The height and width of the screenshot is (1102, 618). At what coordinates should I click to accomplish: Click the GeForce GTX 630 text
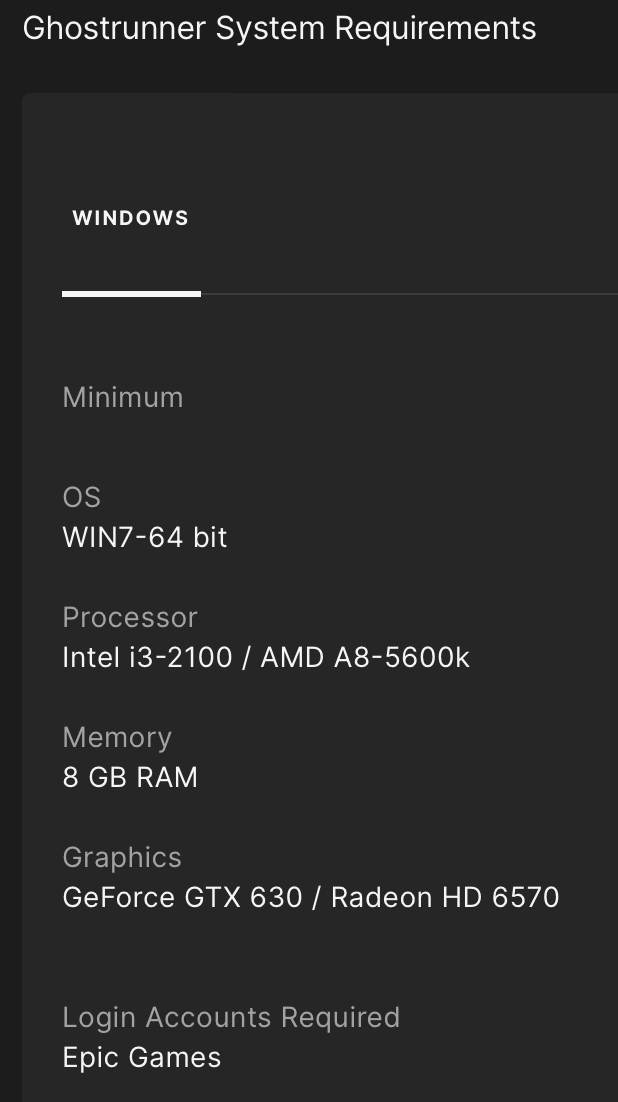pos(182,897)
